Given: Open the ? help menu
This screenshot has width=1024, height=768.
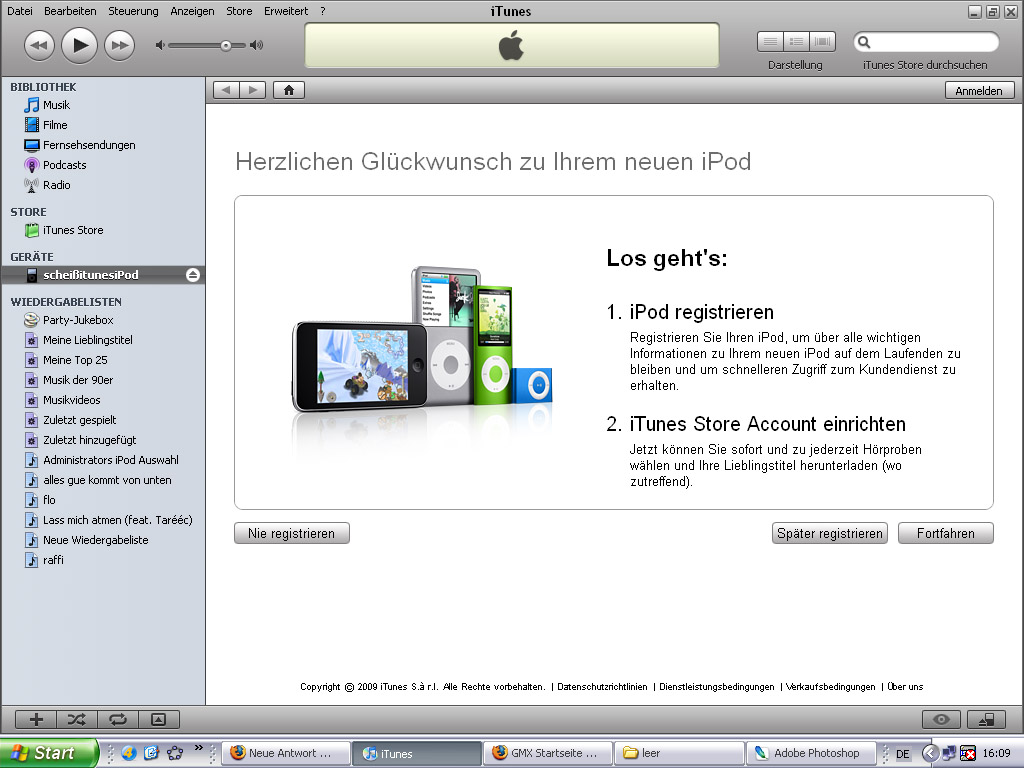Looking at the screenshot, I should click(x=323, y=11).
